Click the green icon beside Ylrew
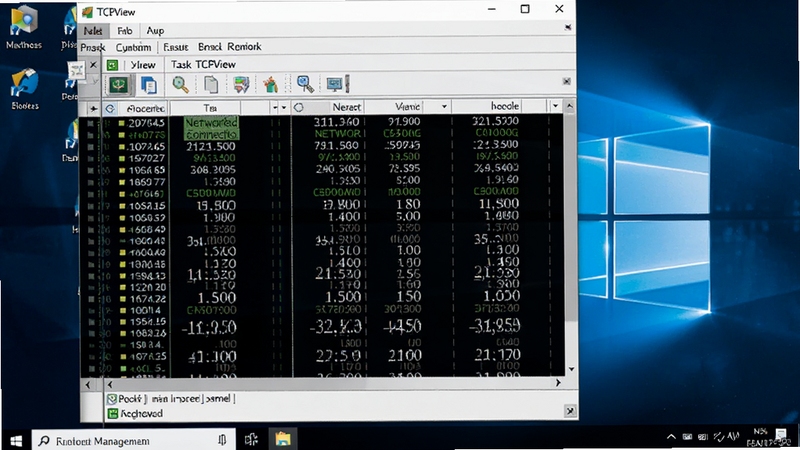The image size is (800, 450). (x=112, y=65)
